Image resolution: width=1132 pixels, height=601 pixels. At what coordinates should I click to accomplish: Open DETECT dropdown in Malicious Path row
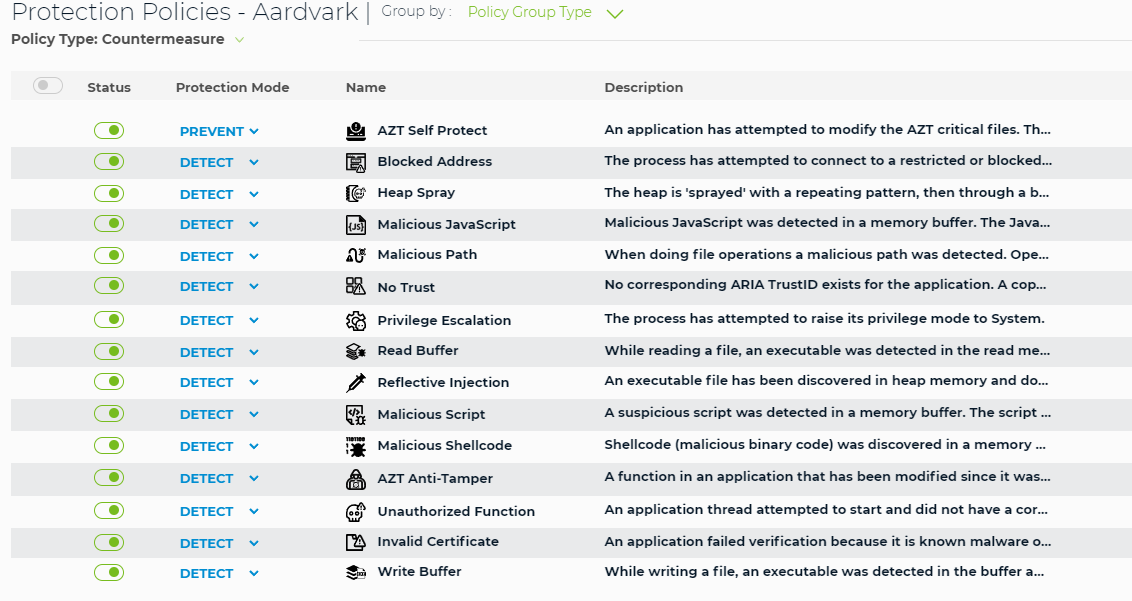[219, 256]
